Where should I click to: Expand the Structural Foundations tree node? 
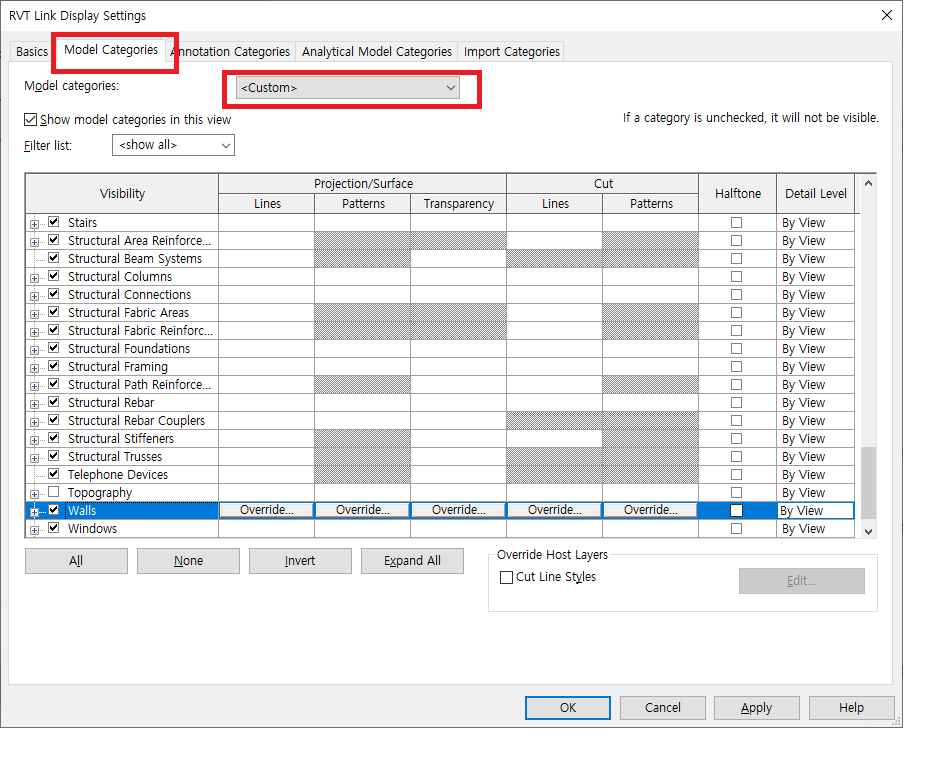tap(35, 350)
